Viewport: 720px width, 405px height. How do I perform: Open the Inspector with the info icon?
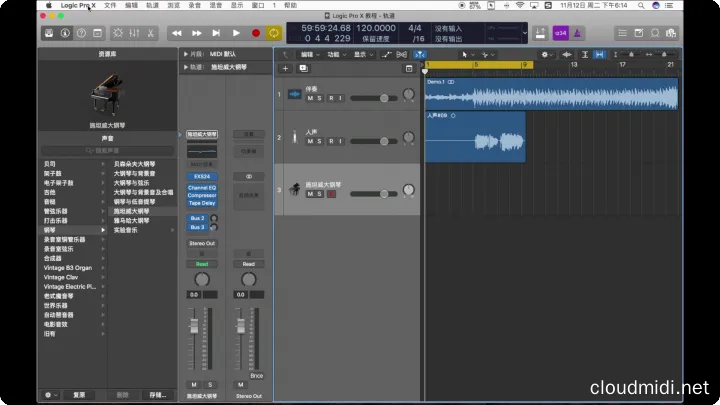click(65, 33)
